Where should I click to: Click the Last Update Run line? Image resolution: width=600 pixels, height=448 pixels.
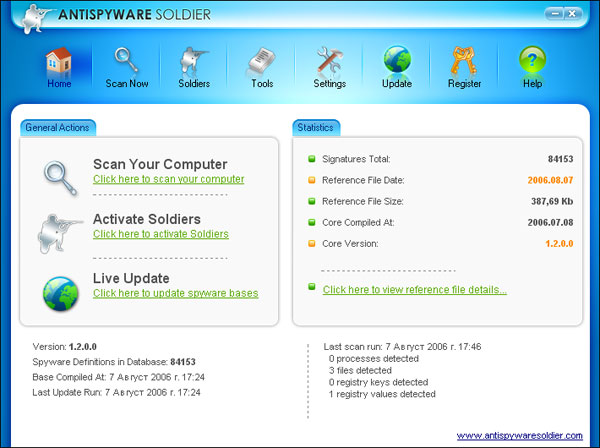click(x=116, y=393)
